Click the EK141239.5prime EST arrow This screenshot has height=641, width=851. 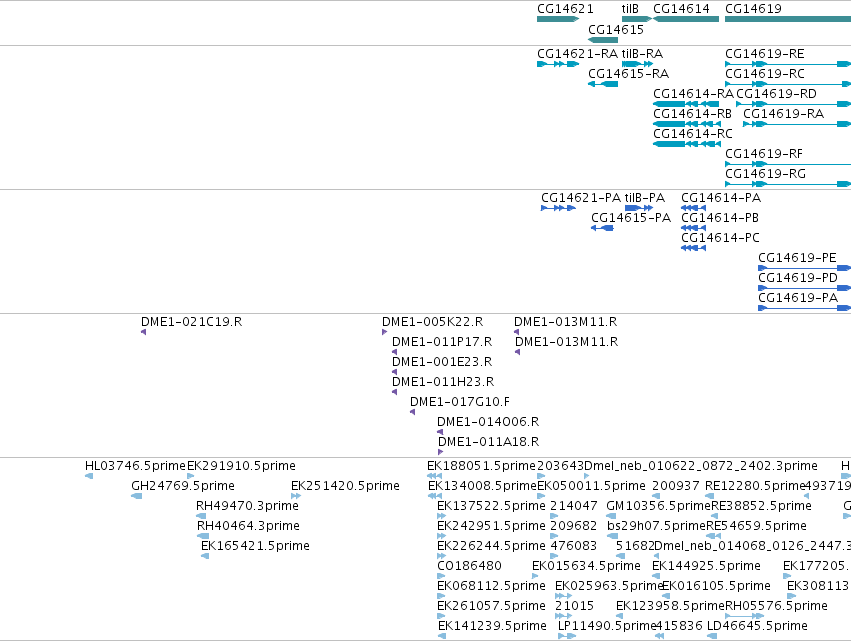tap(442, 636)
